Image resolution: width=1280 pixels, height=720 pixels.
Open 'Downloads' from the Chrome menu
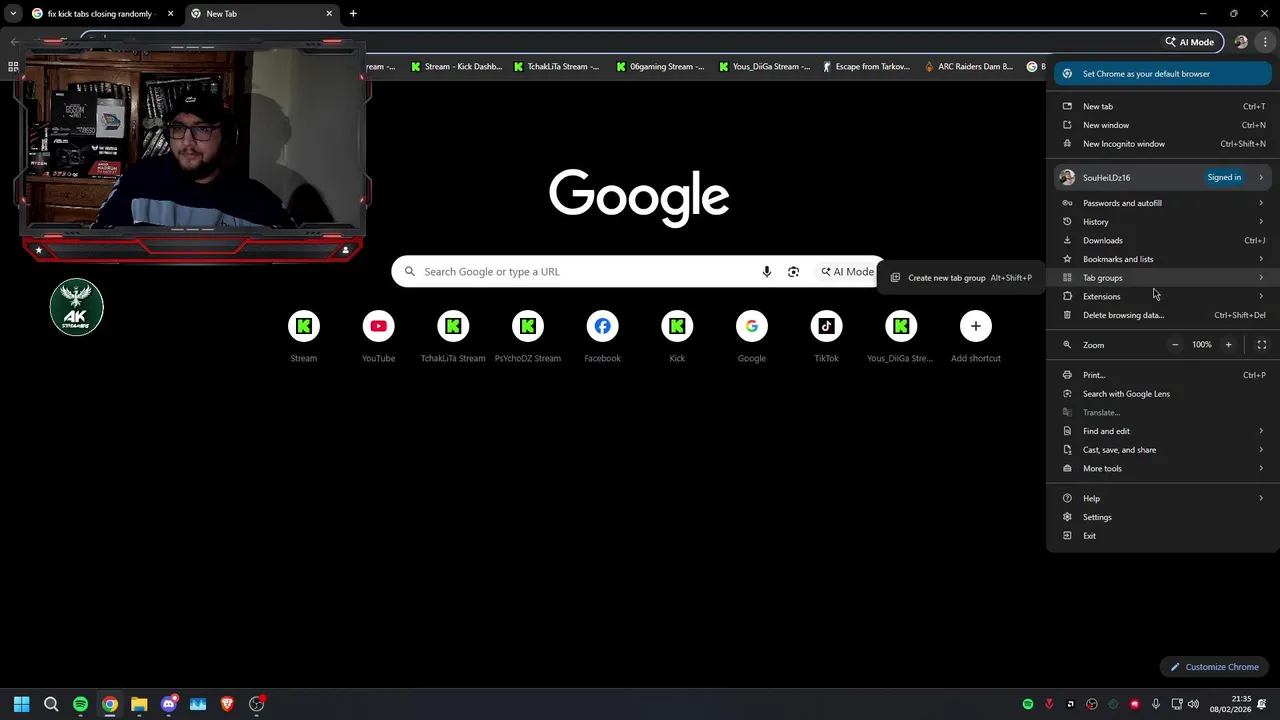click(1163, 240)
